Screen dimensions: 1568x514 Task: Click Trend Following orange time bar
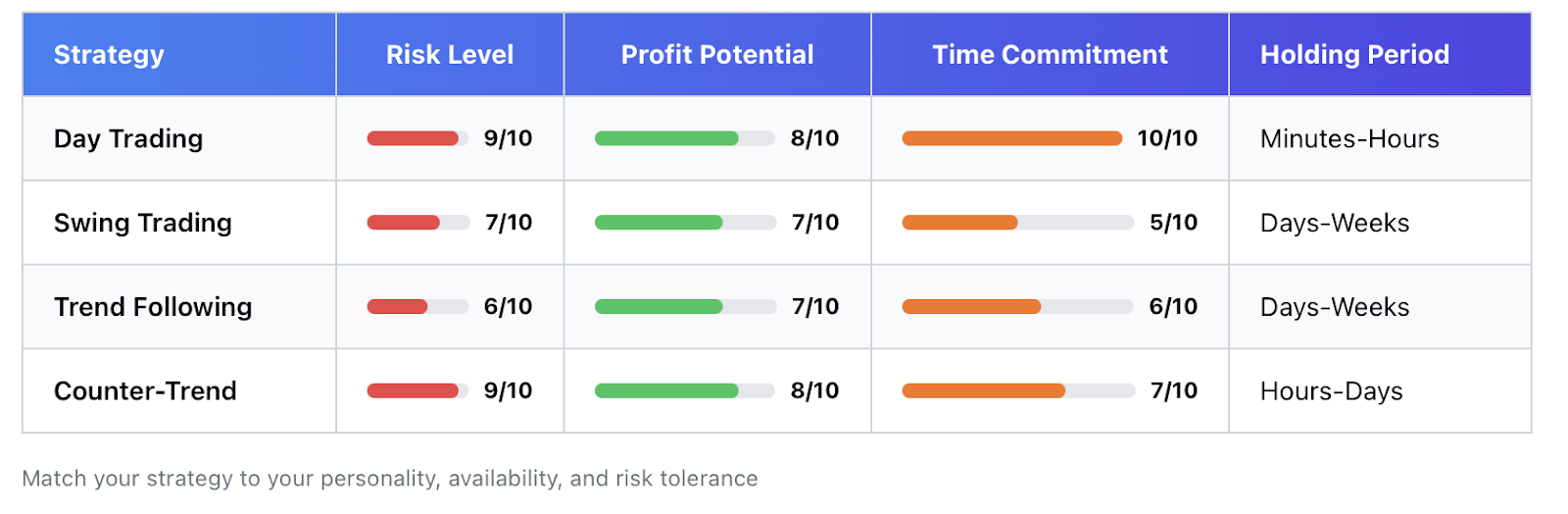coord(971,307)
